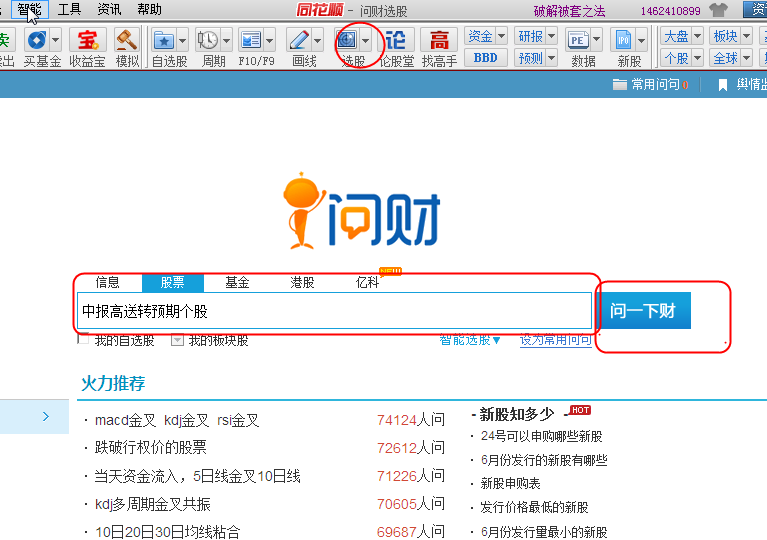Select the 画线 pencil drawing tool
767x540 pixels.
point(299,40)
